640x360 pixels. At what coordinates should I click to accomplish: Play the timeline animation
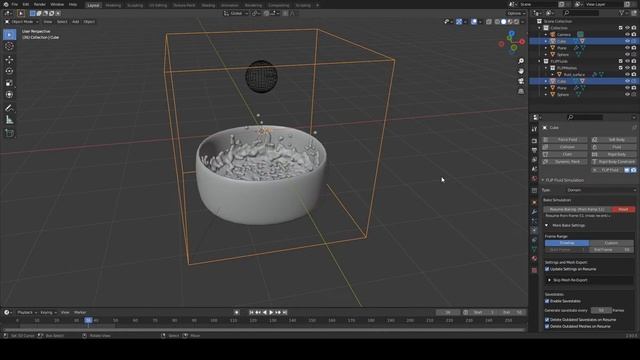271,312
